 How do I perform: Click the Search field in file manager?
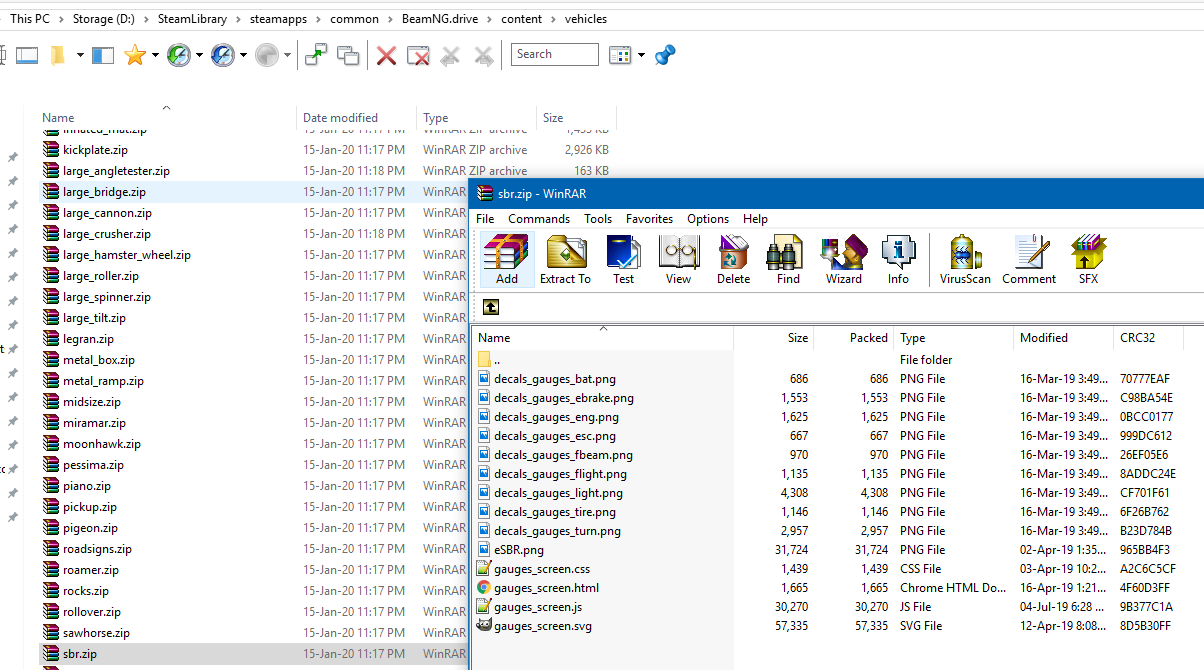coord(555,54)
